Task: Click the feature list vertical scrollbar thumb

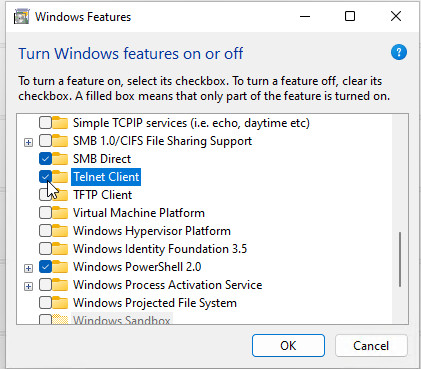Action: pos(400,259)
